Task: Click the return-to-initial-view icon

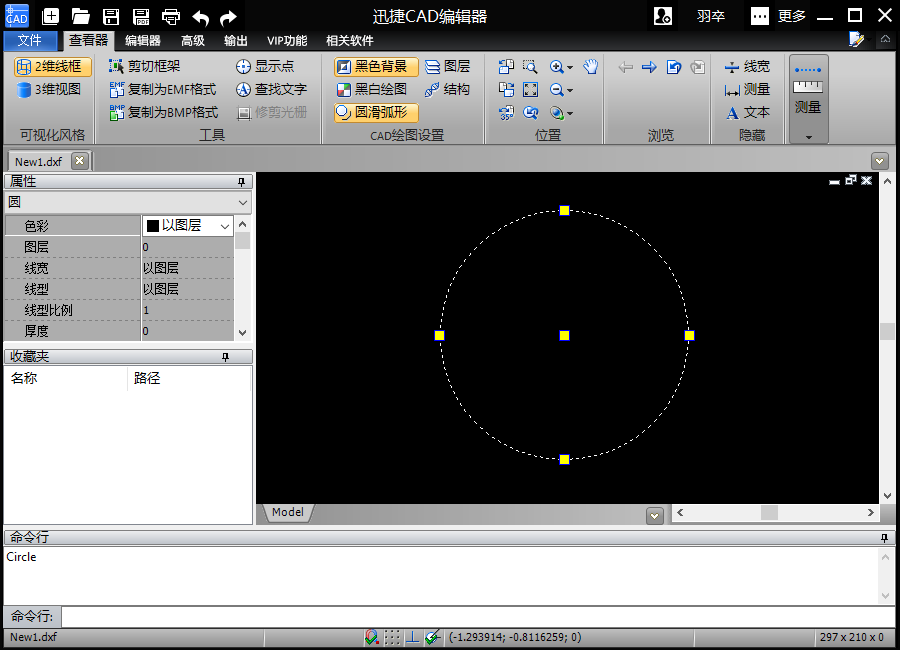Action: [x=674, y=67]
